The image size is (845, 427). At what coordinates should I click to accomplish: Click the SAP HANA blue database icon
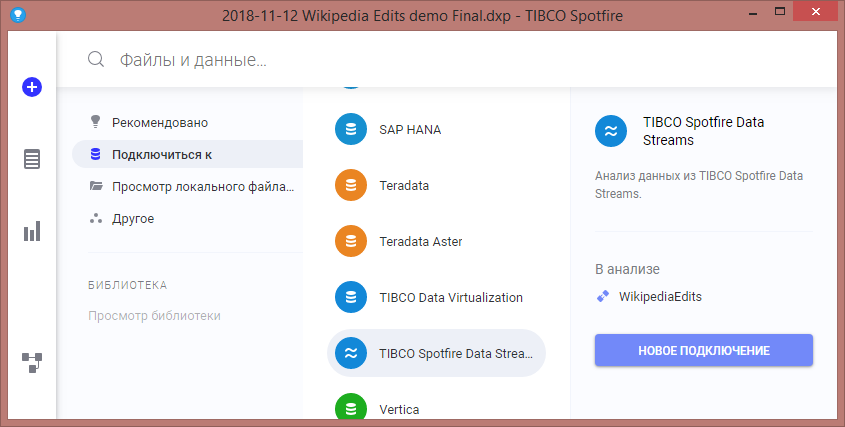(x=351, y=129)
